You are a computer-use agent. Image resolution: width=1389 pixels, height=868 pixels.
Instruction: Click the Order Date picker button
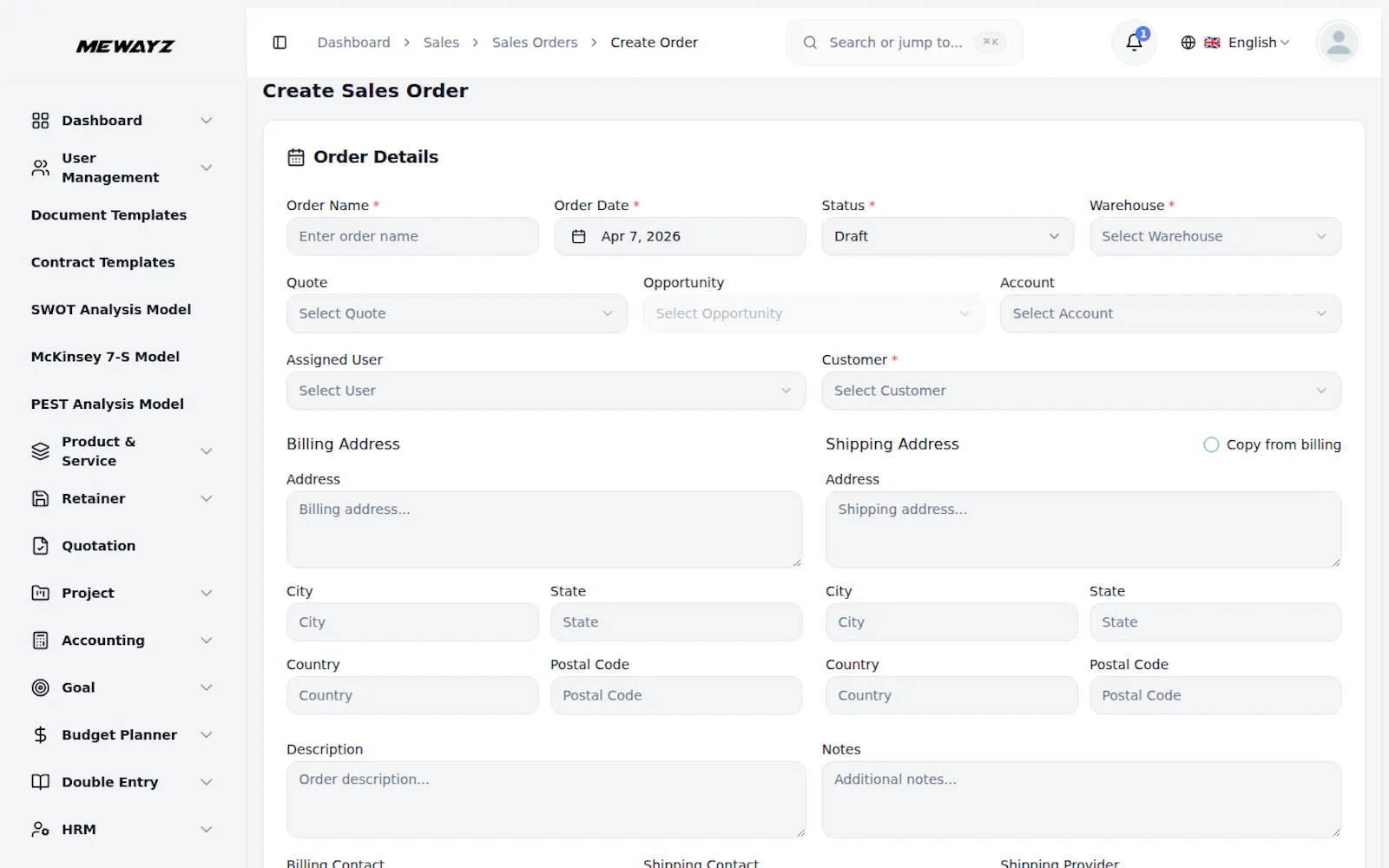click(680, 236)
